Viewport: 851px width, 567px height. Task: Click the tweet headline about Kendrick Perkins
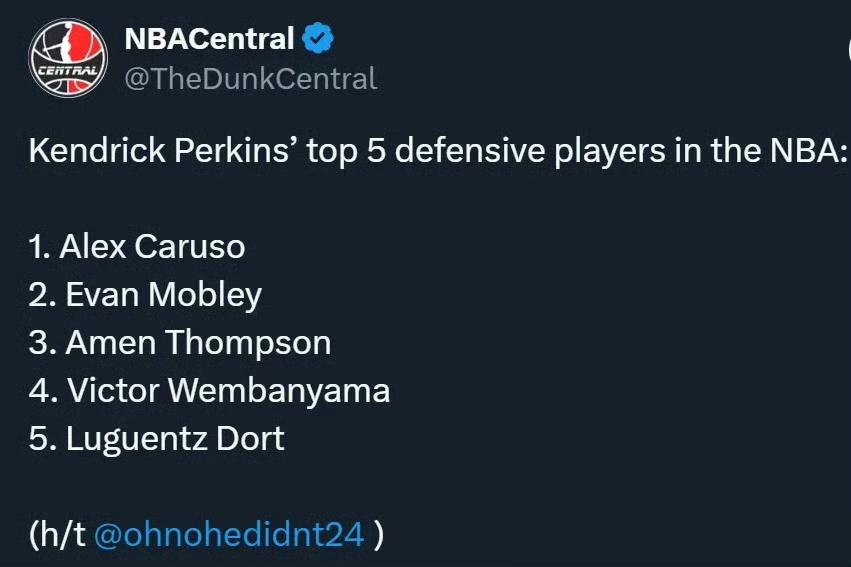tap(437, 151)
